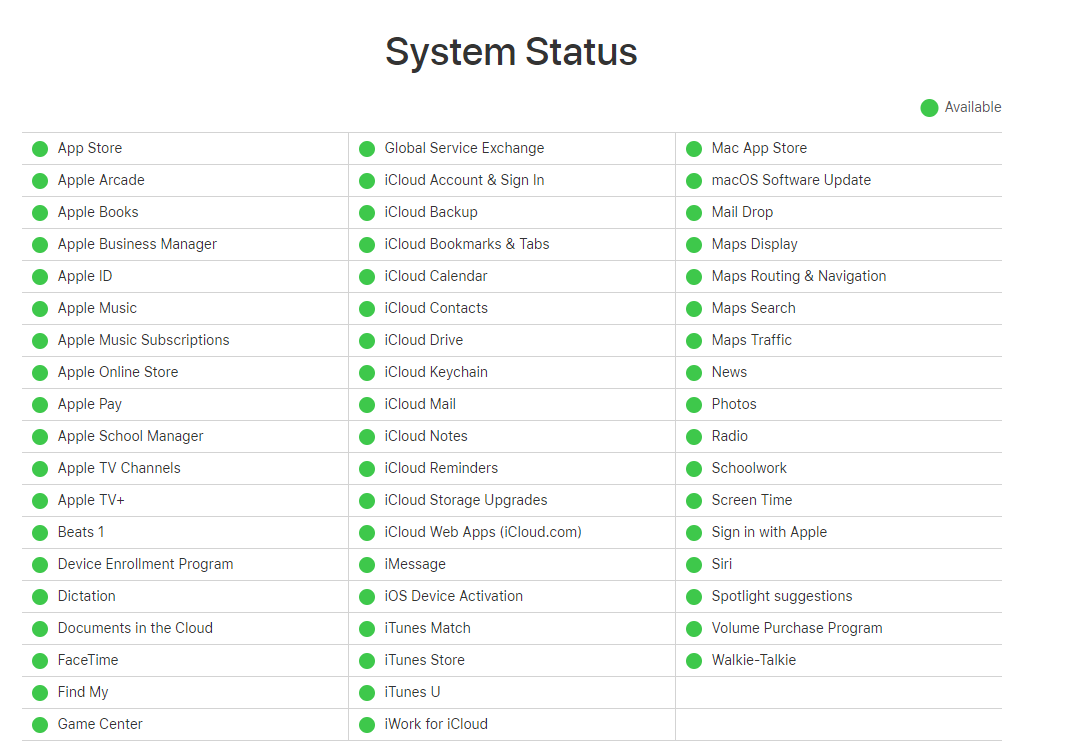Click the Schoolwork label
Screen dimensions: 1082x745
749,468
